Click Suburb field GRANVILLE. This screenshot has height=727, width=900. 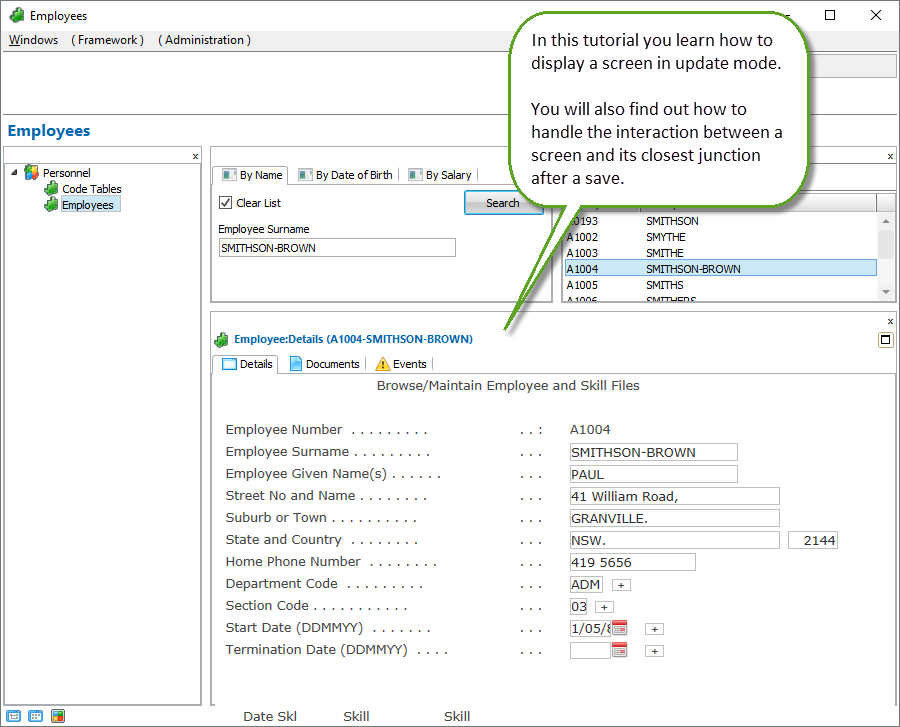(x=675, y=518)
